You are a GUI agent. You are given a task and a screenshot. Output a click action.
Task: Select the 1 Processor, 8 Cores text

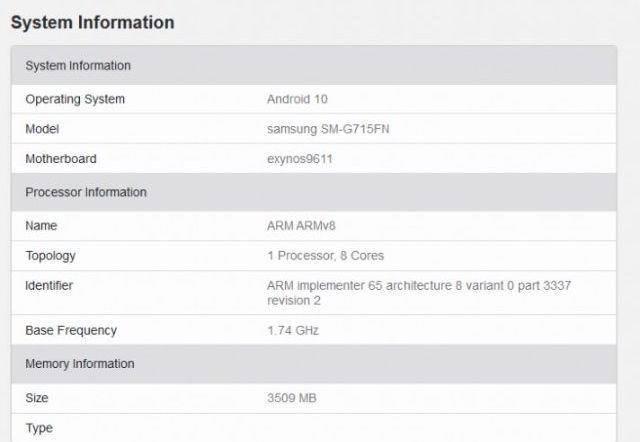[x=325, y=255]
